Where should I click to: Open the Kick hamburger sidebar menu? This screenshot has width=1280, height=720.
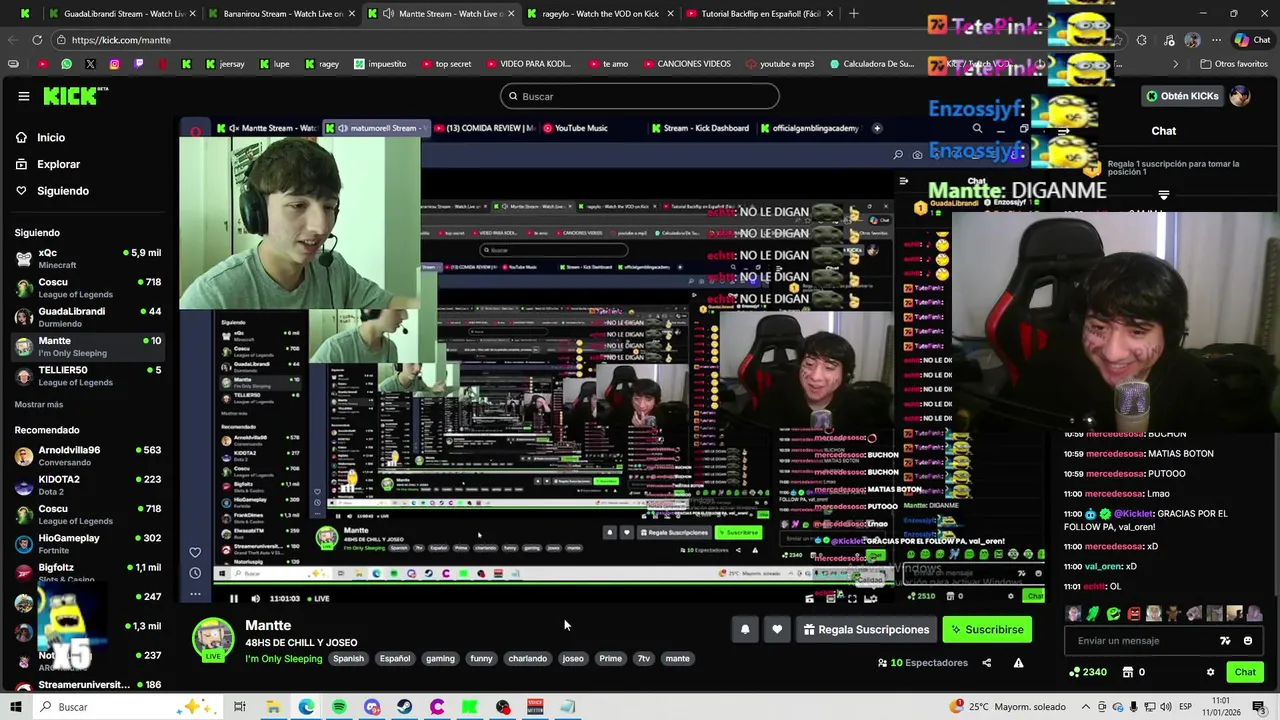click(x=23, y=96)
